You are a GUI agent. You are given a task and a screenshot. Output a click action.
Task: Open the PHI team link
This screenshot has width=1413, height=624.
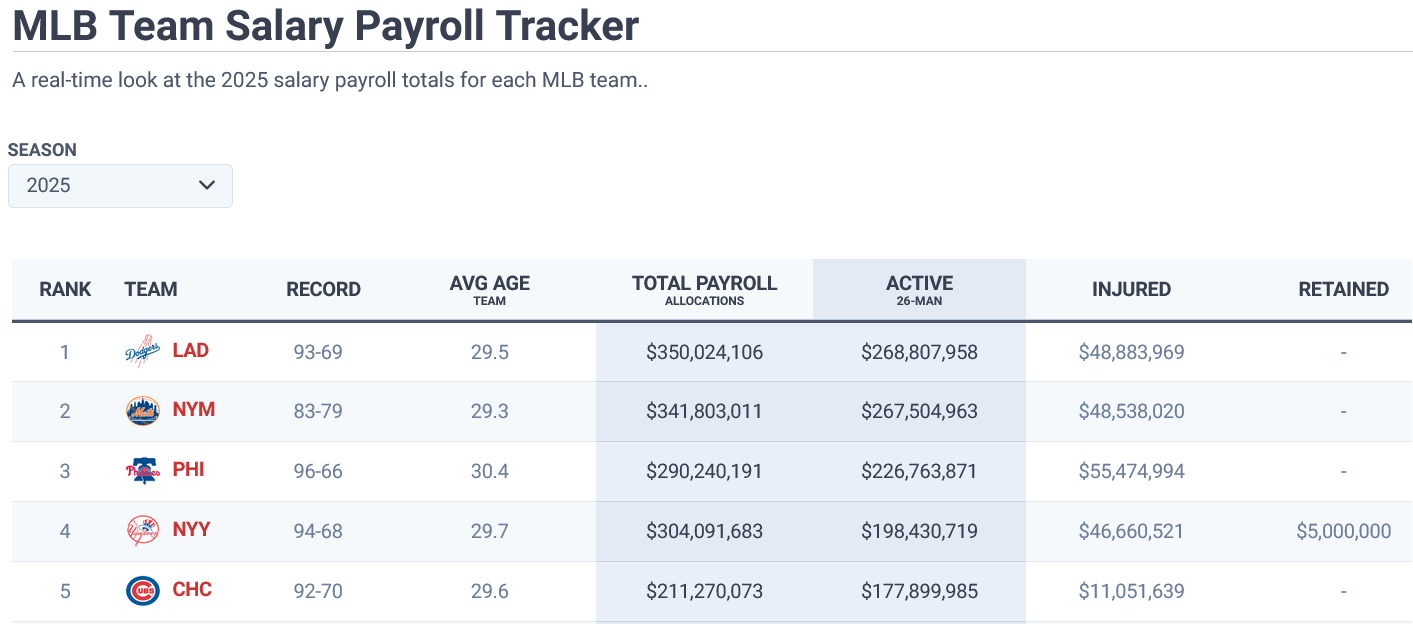pyautogui.click(x=188, y=470)
